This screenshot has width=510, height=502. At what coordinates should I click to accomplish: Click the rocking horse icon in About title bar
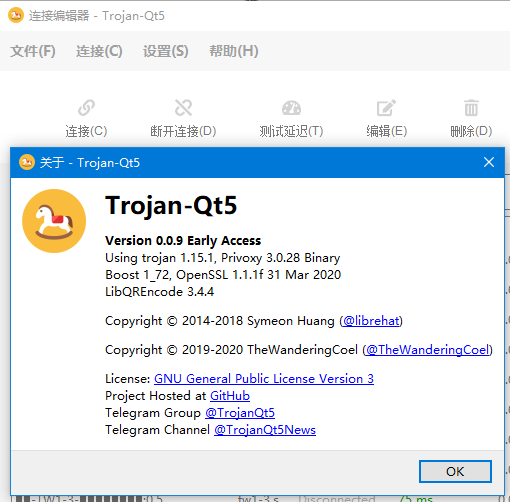tap(27, 162)
